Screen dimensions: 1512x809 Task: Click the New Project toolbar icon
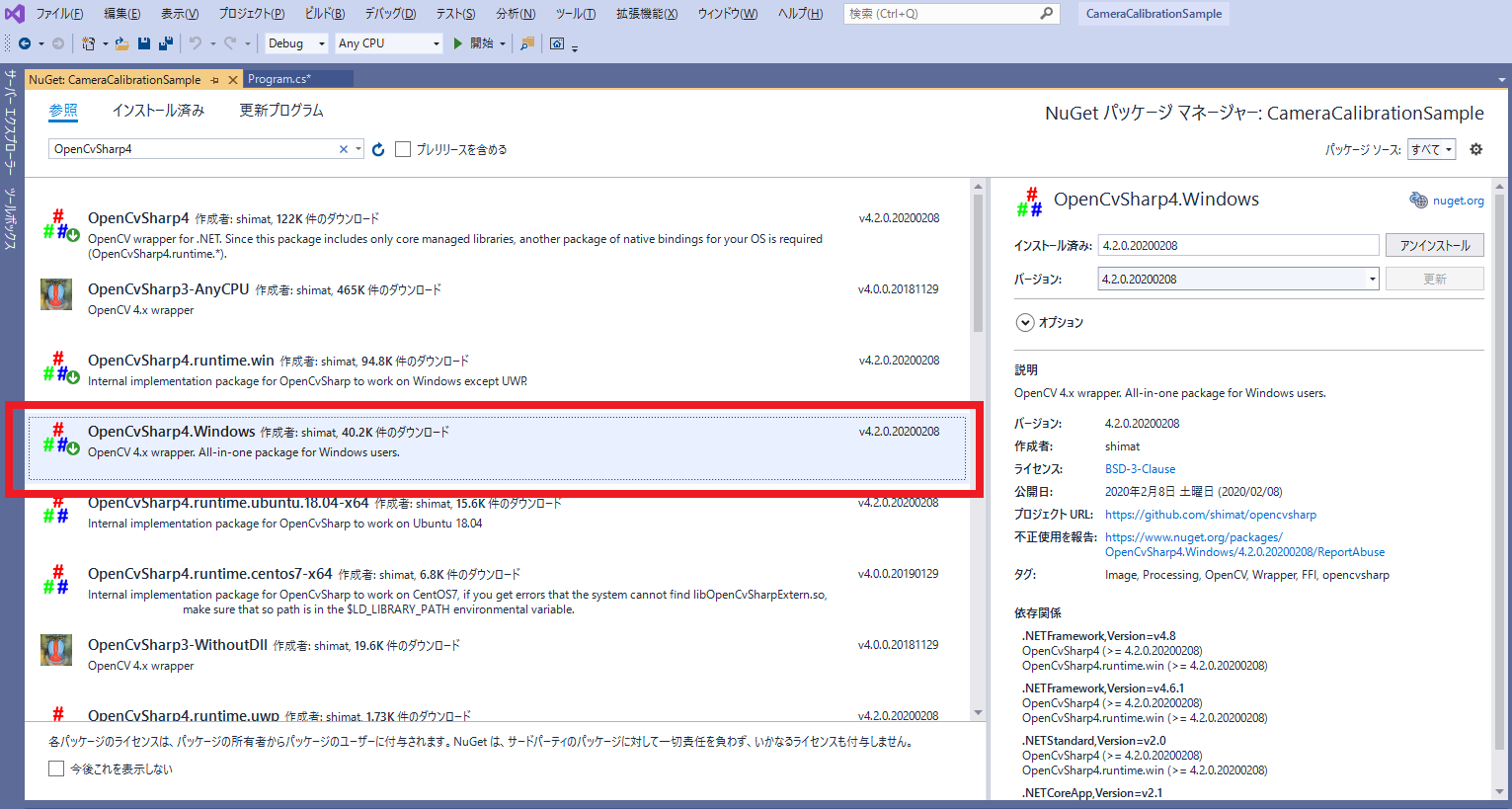click(89, 43)
